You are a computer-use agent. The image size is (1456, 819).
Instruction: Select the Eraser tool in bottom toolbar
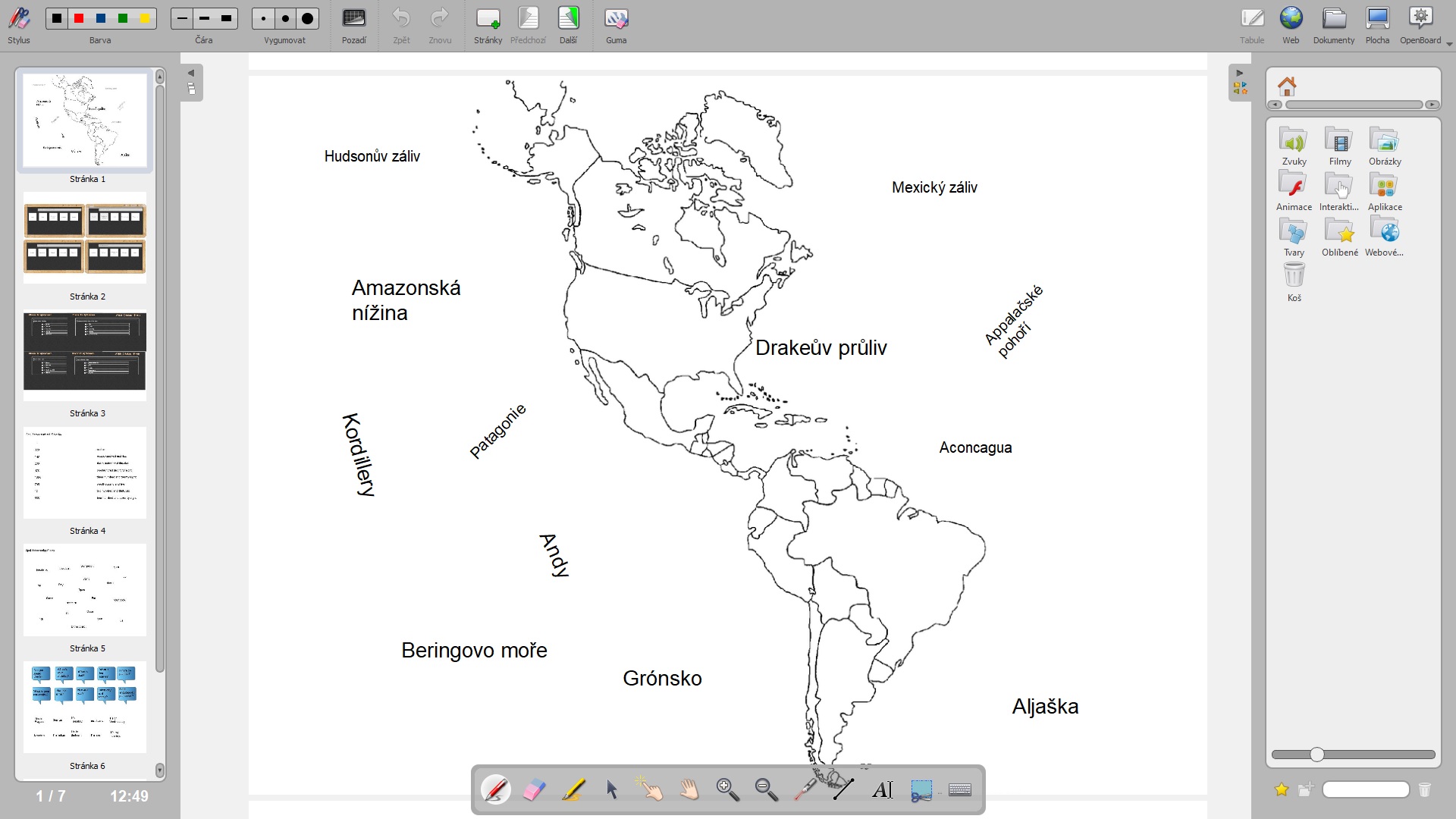[x=535, y=790]
